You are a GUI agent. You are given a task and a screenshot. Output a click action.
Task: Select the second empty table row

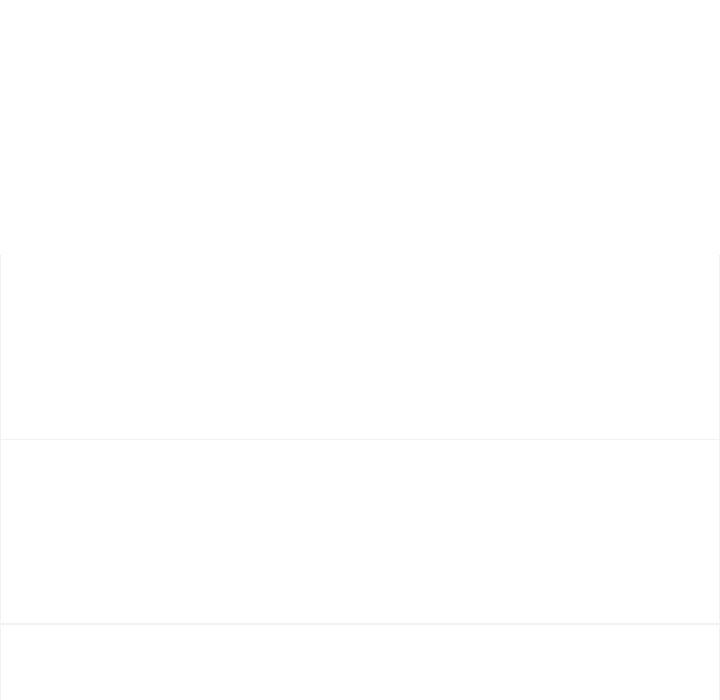360,531
